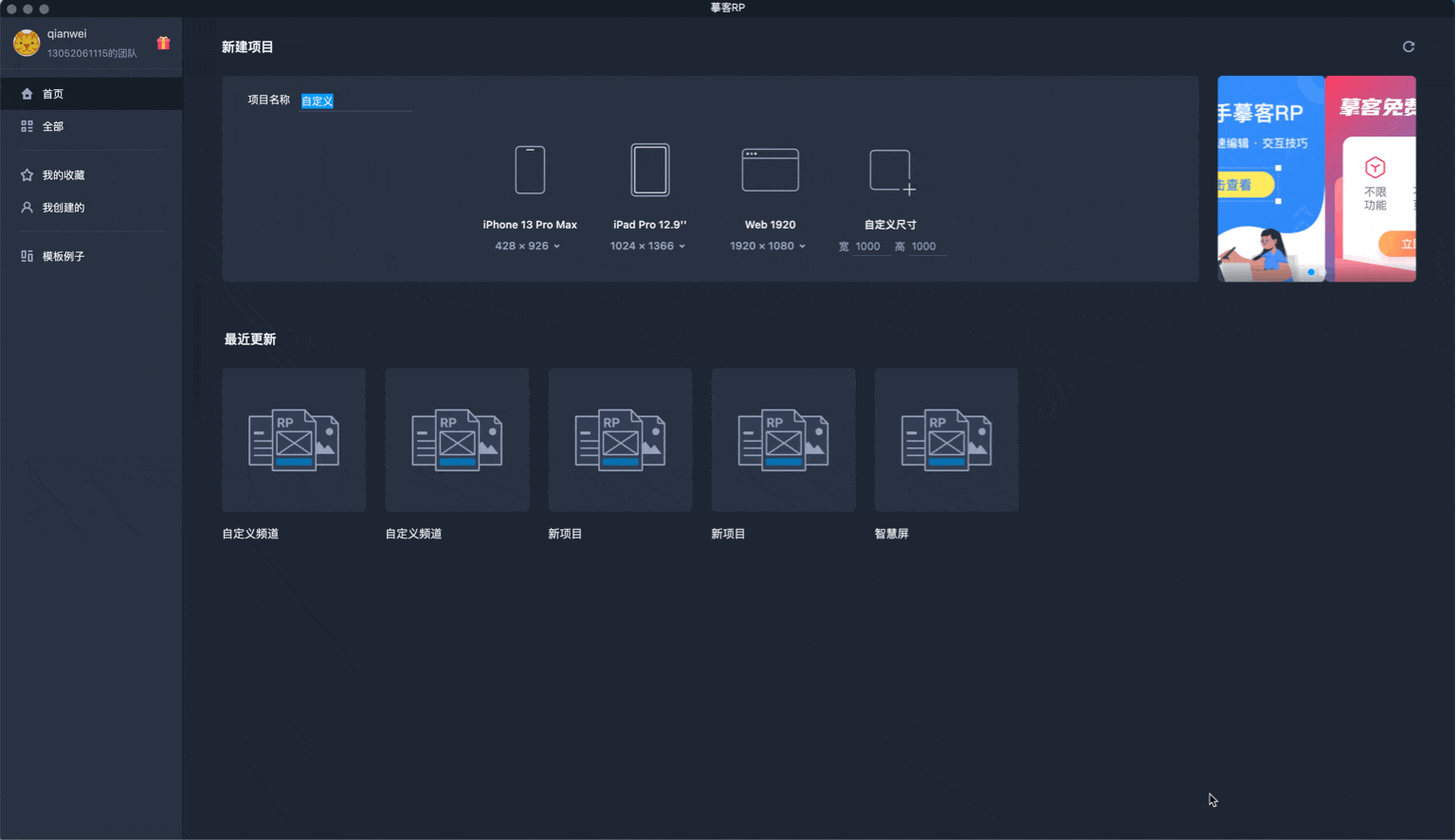The height and width of the screenshot is (840, 1456).
Task: Click the 自定义尺寸 label
Action: (890, 225)
